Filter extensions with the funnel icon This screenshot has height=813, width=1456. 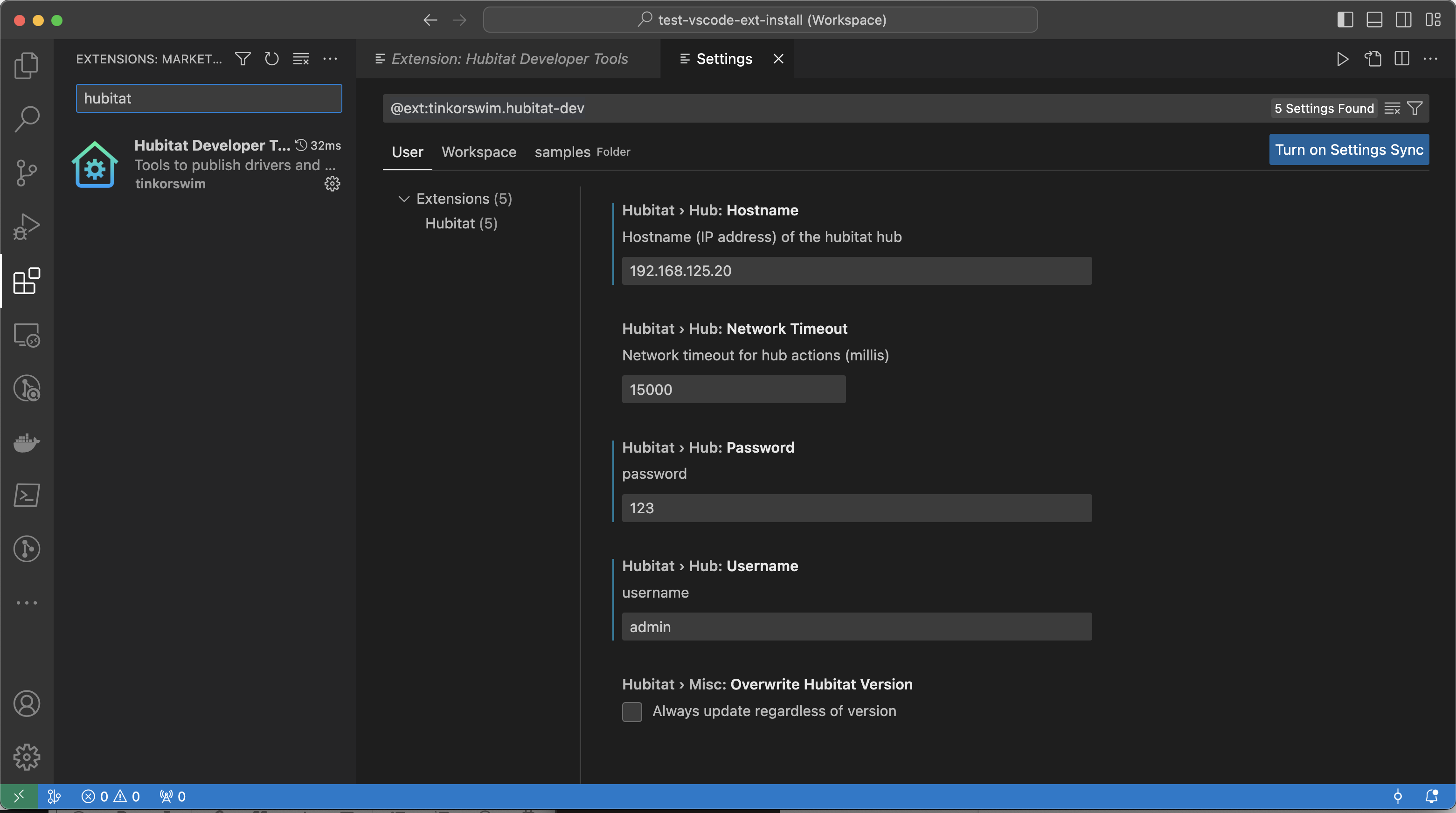pyautogui.click(x=243, y=59)
